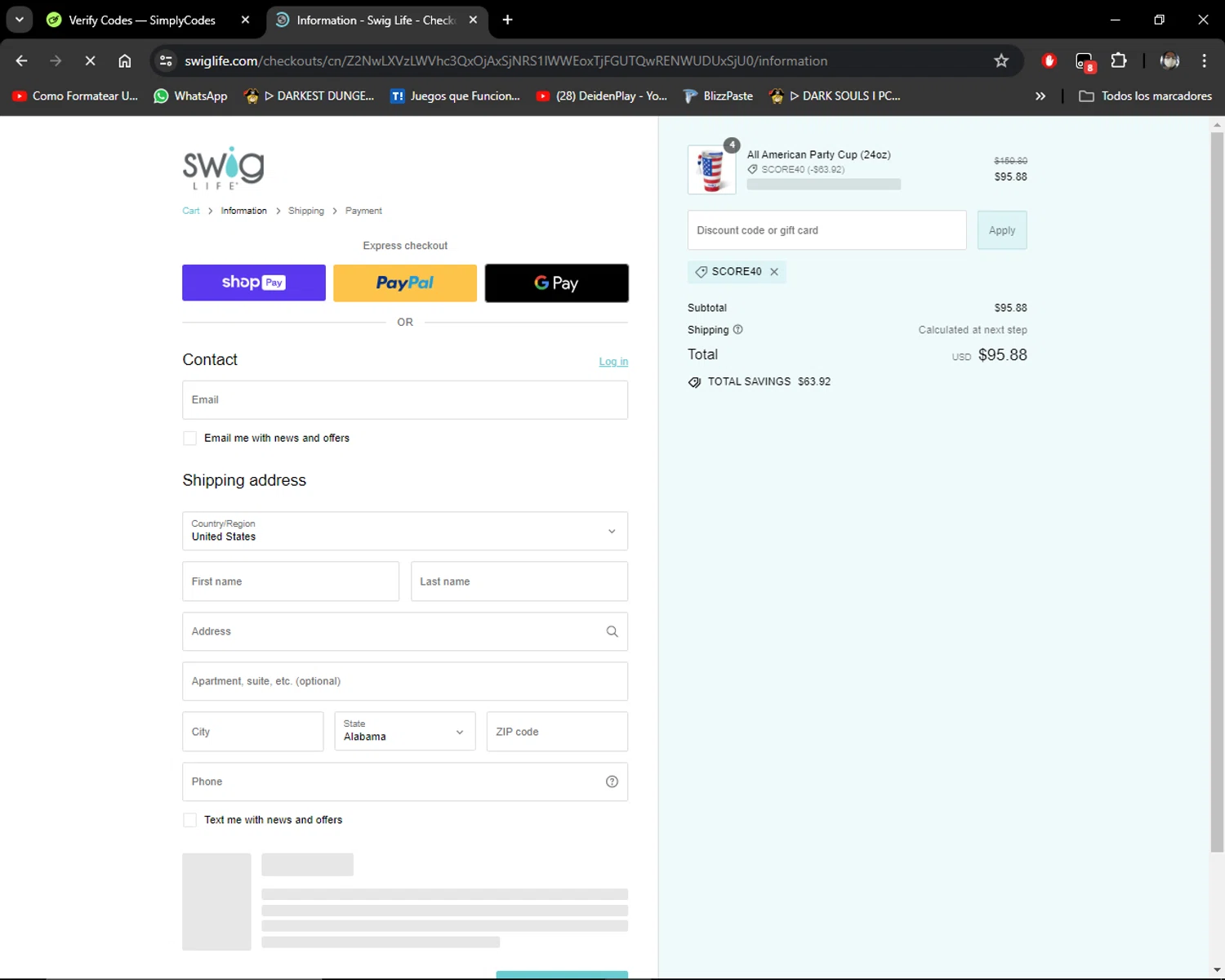Open WhatsApp bookmark
The image size is (1225, 980).
pyautogui.click(x=191, y=96)
